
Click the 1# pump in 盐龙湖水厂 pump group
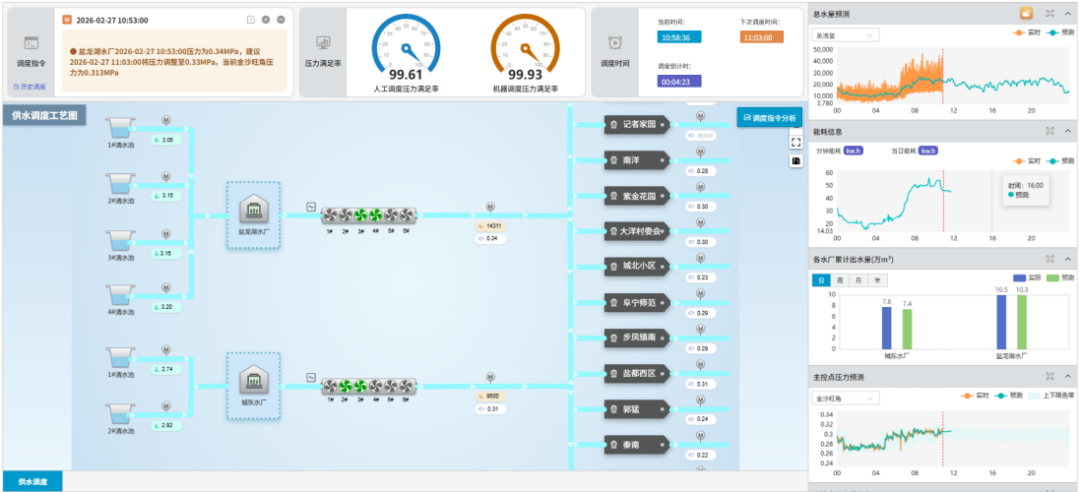329,215
